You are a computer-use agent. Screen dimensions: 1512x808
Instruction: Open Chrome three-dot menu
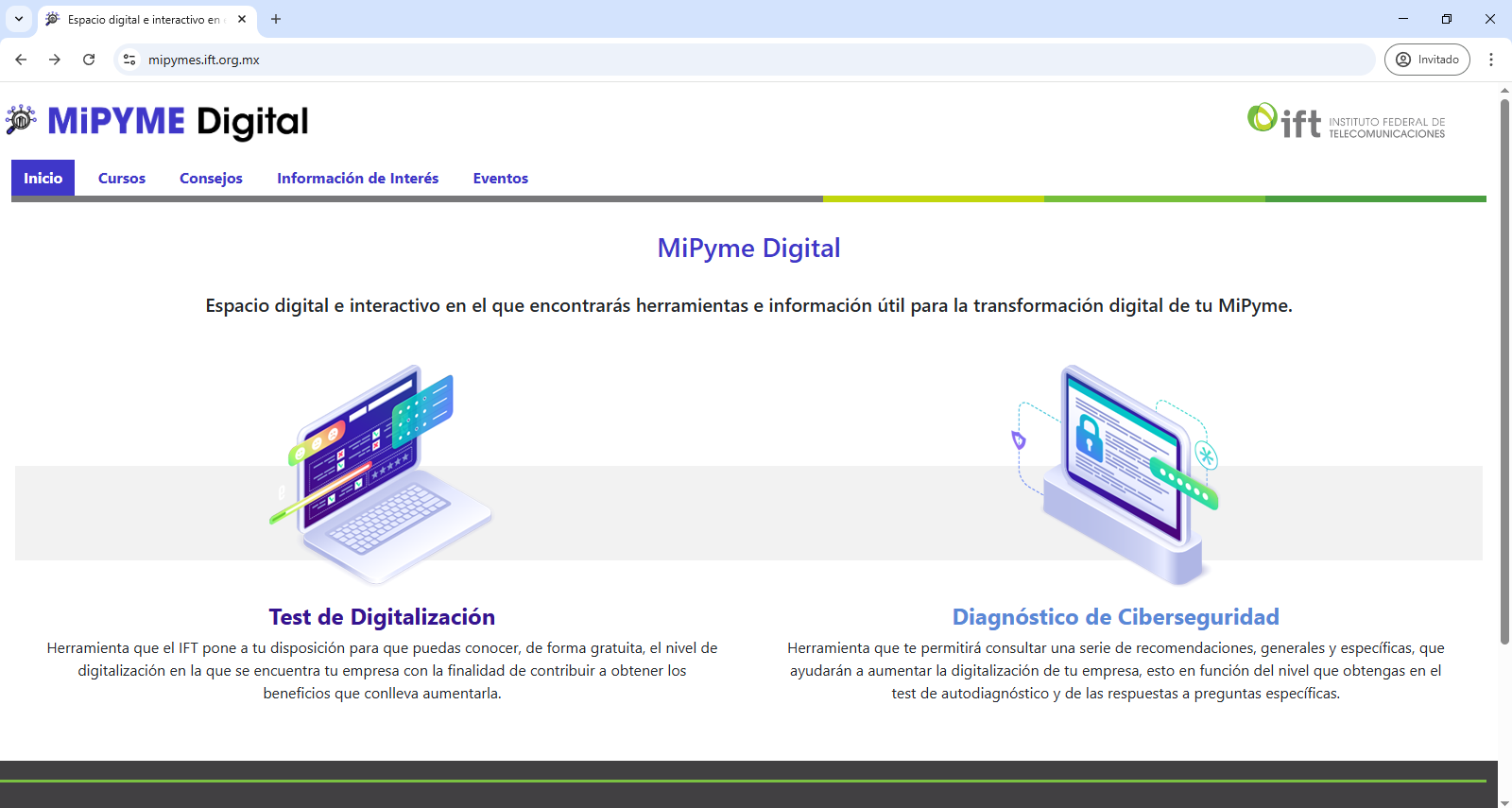pos(1491,60)
